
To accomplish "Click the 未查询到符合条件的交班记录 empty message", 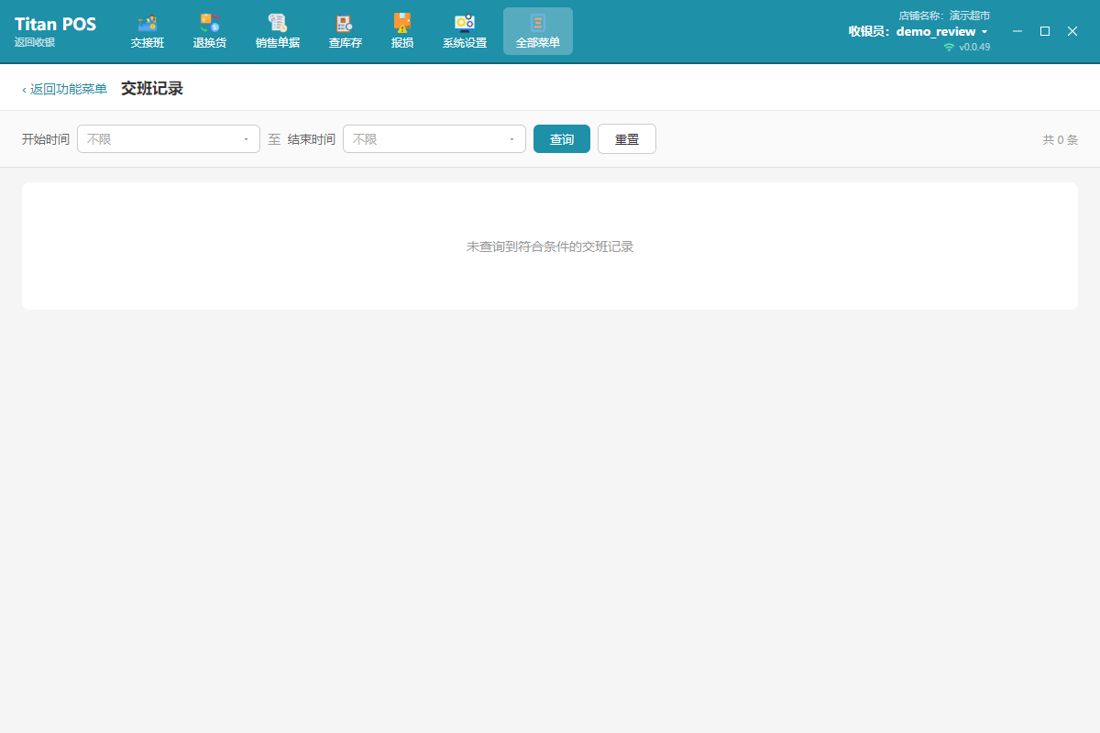I will tap(550, 246).
